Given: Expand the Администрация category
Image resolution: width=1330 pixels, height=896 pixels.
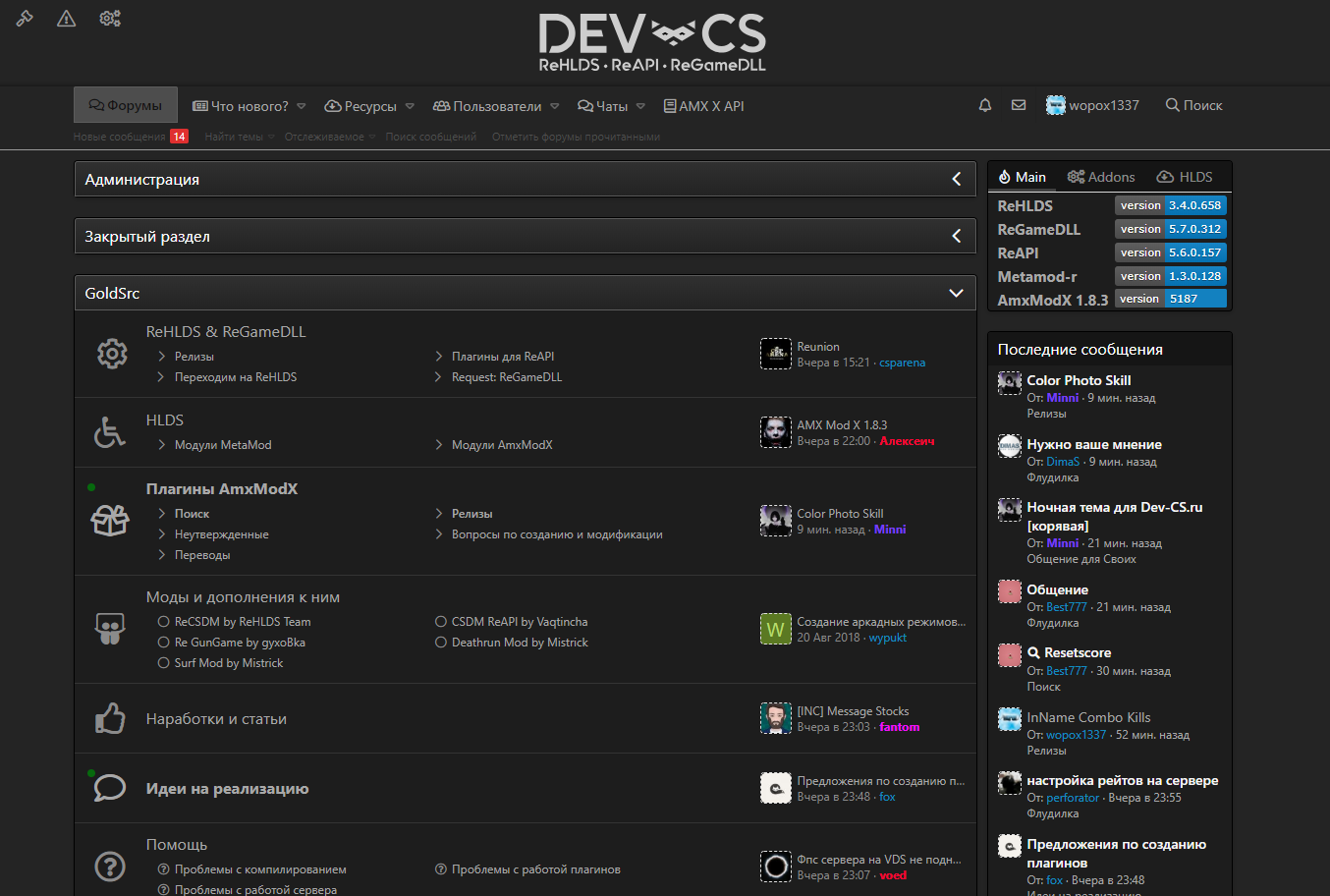Looking at the screenshot, I should click(x=956, y=179).
